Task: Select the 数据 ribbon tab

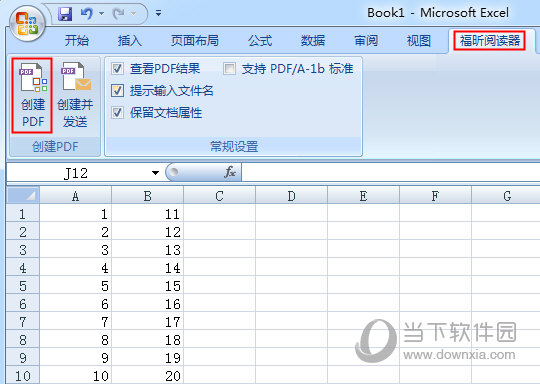Action: (x=313, y=41)
